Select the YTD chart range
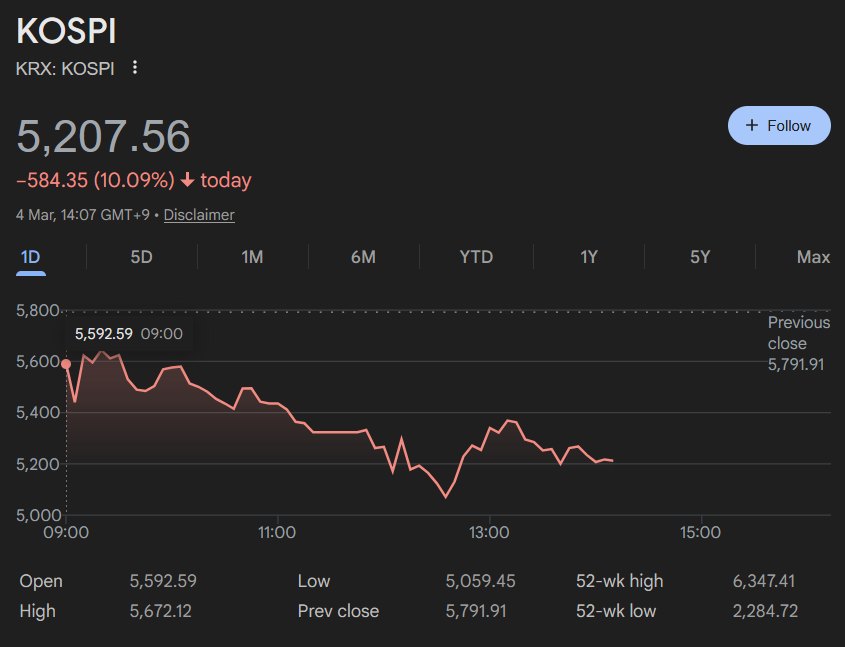 tap(476, 257)
